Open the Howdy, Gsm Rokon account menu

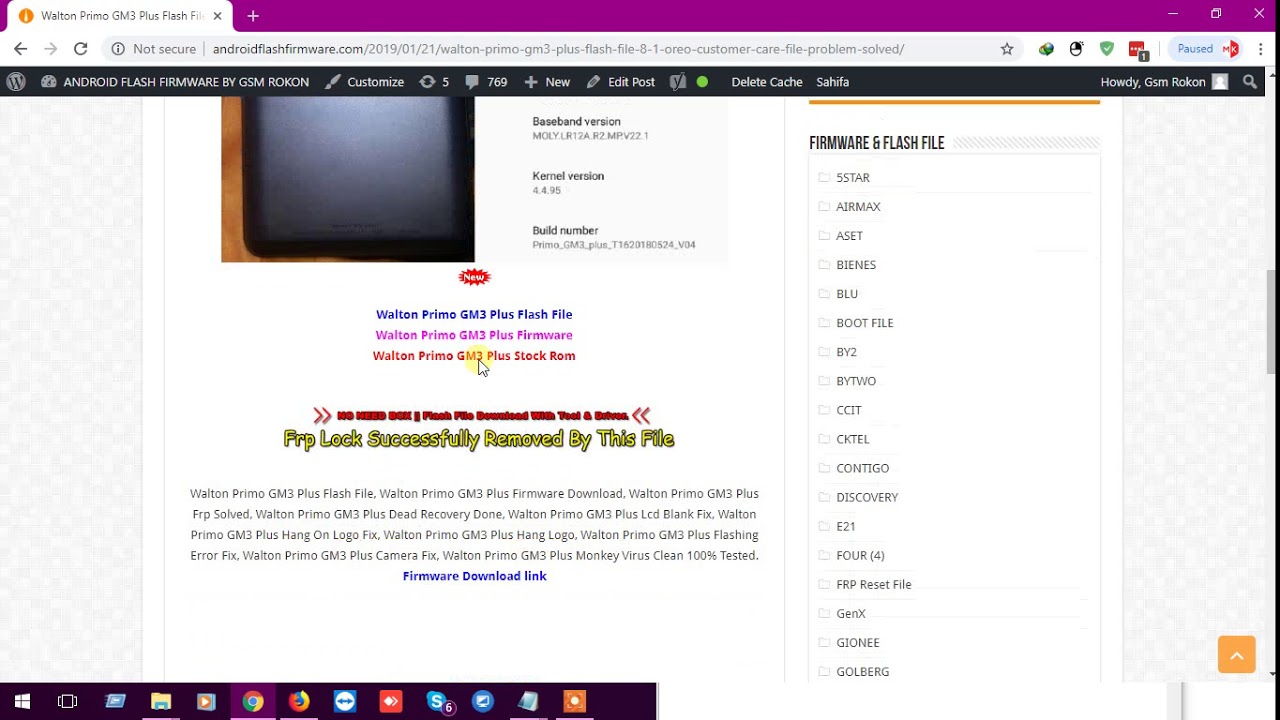pos(1164,82)
